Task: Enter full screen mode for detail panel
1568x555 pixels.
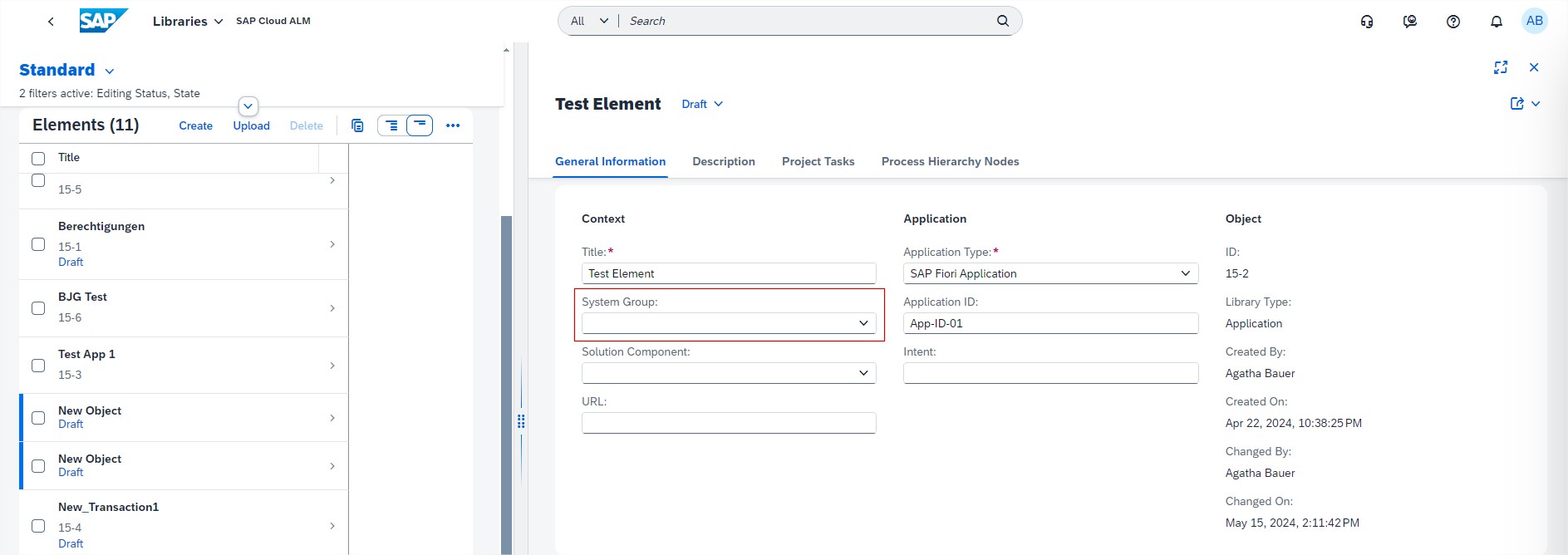Action: [x=1500, y=67]
